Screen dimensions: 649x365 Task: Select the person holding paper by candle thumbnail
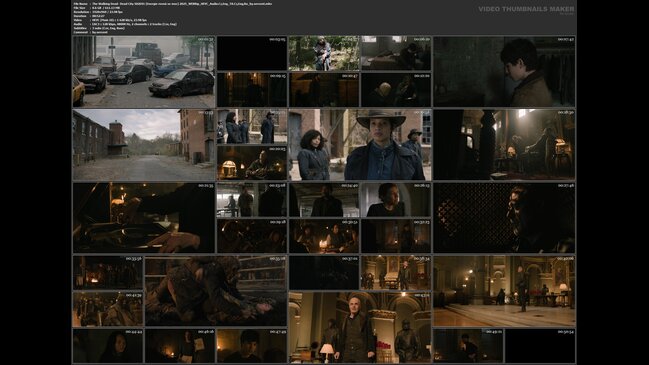click(180, 346)
